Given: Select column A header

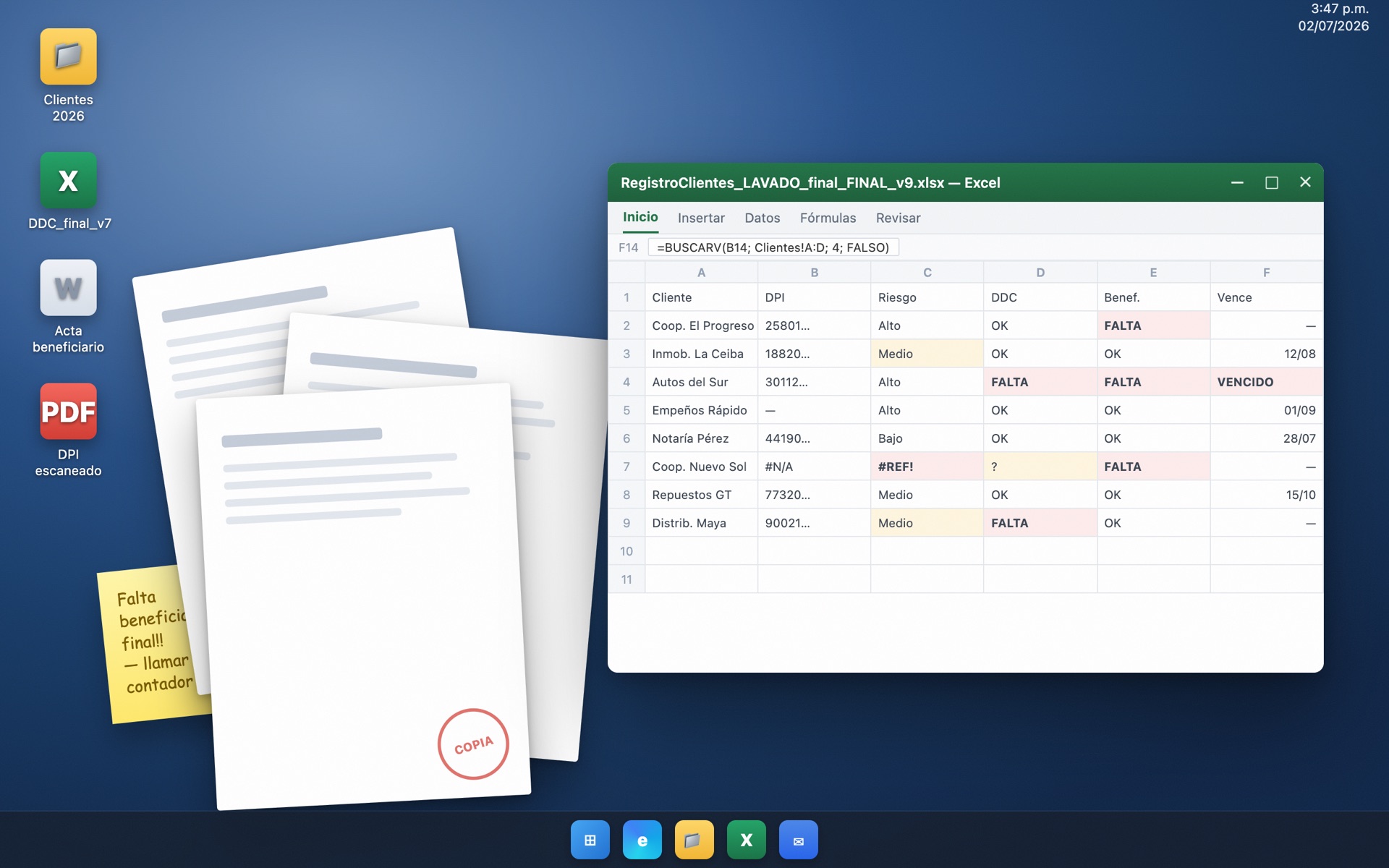Looking at the screenshot, I should [701, 272].
